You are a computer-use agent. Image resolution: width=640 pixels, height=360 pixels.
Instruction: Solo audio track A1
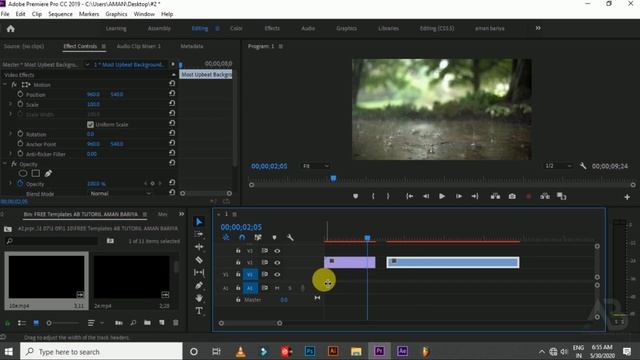pos(290,288)
